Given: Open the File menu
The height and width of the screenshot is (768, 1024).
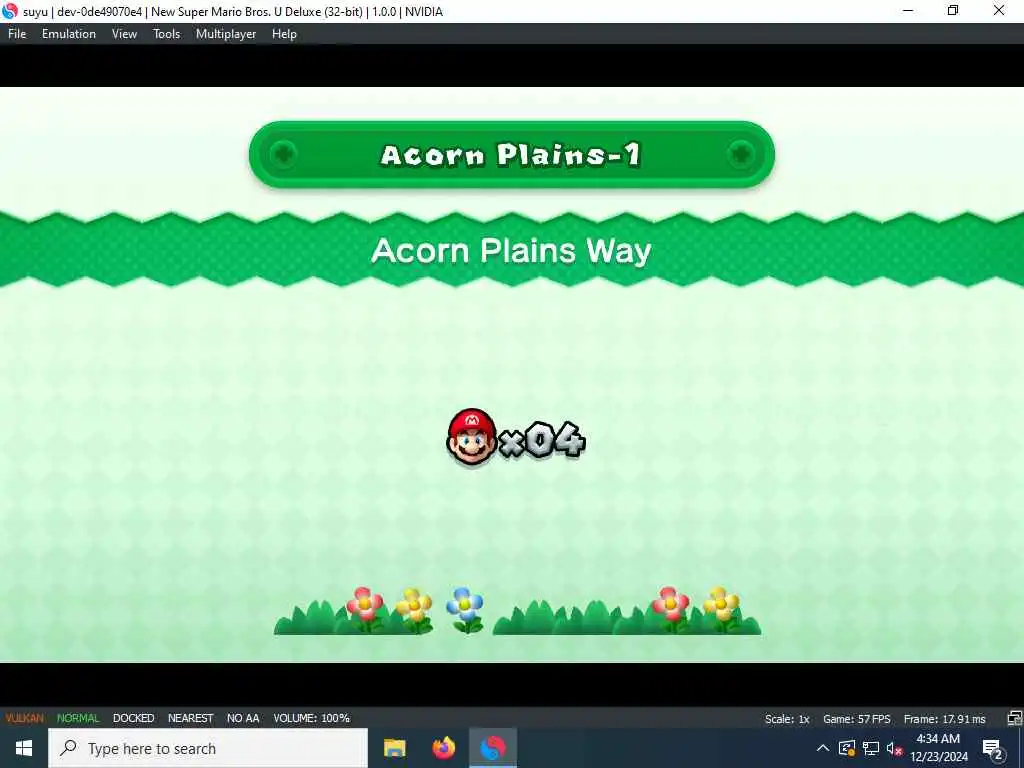Looking at the screenshot, I should 17,34.
